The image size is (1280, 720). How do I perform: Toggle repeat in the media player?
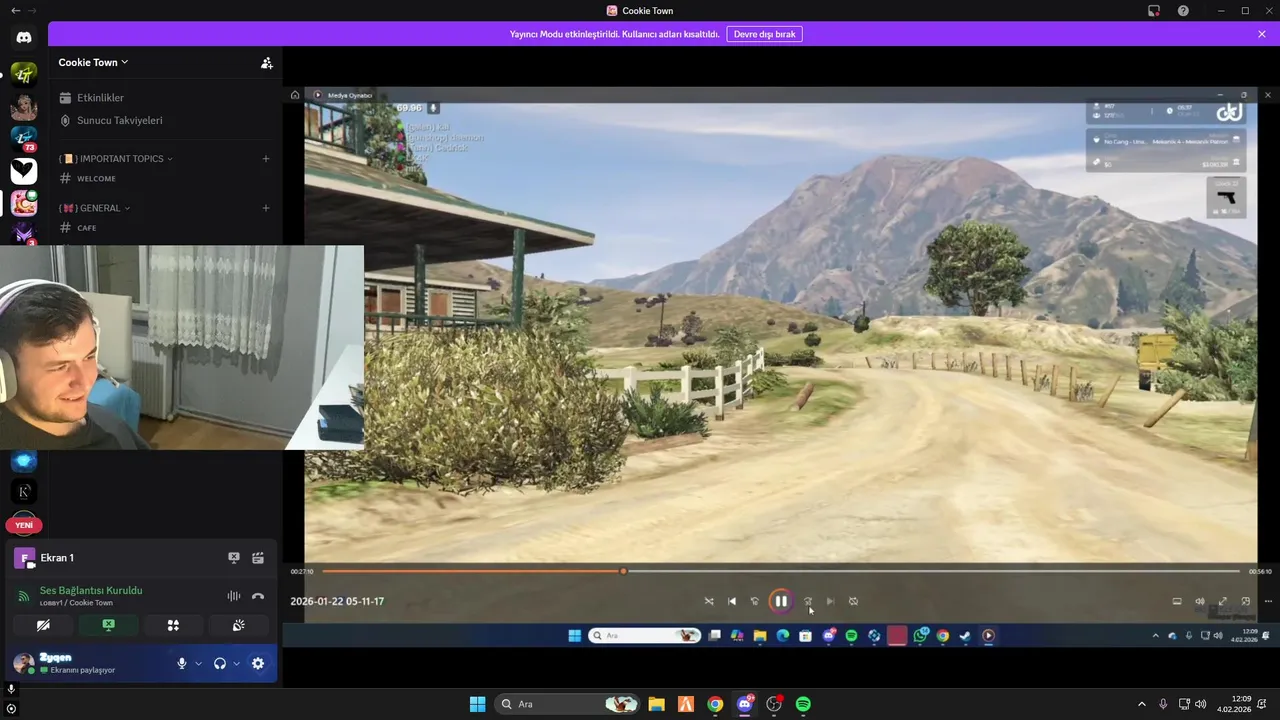[x=853, y=601]
